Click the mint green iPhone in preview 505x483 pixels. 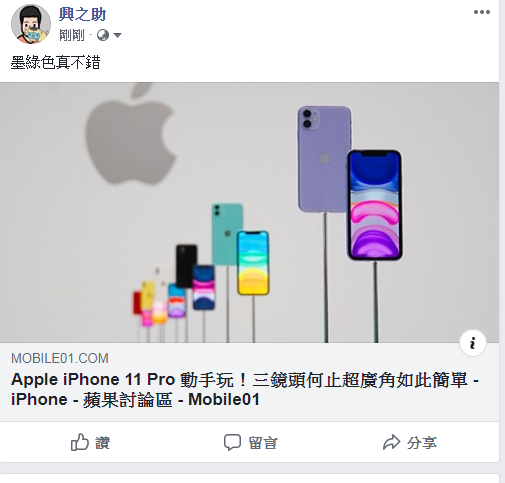227,233
